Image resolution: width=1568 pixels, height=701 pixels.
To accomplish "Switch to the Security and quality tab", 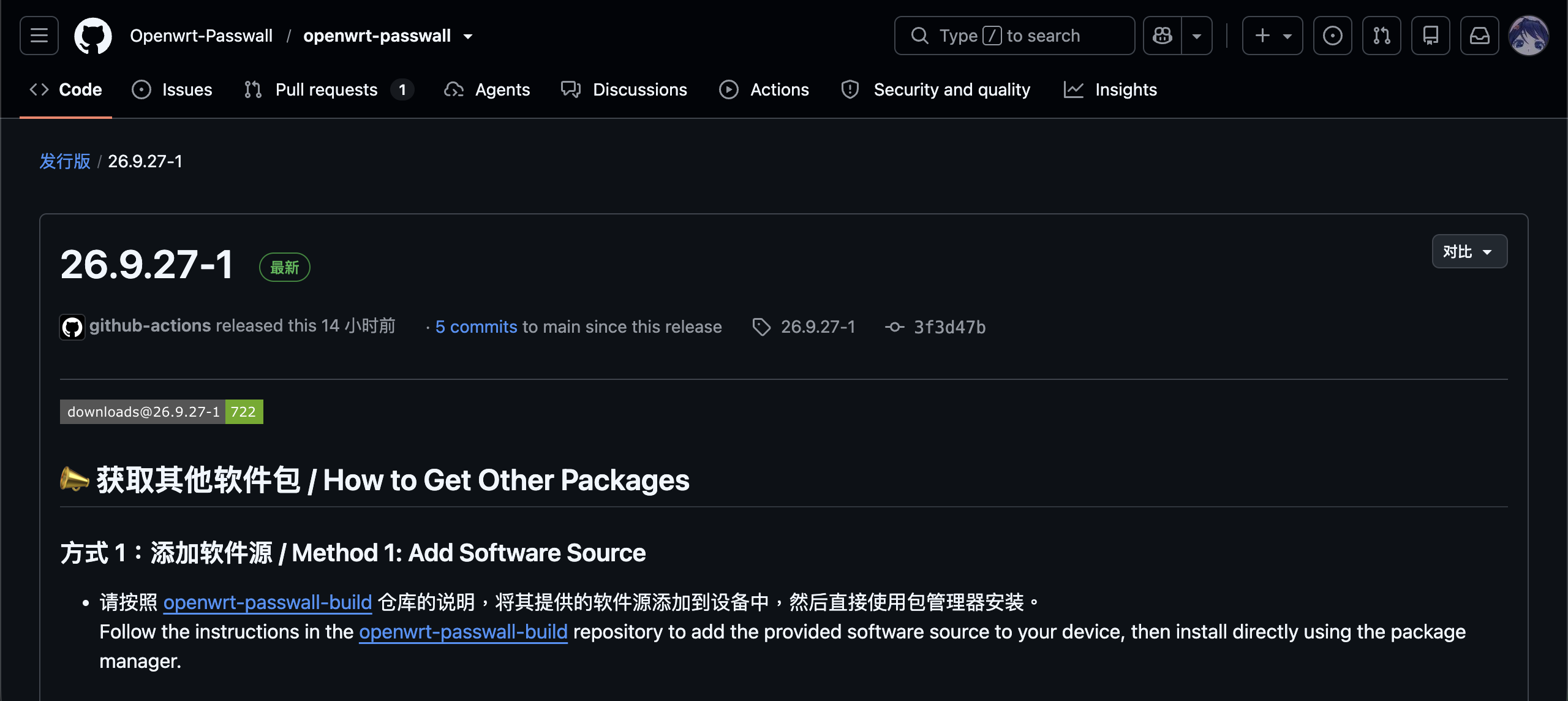I will [x=936, y=89].
